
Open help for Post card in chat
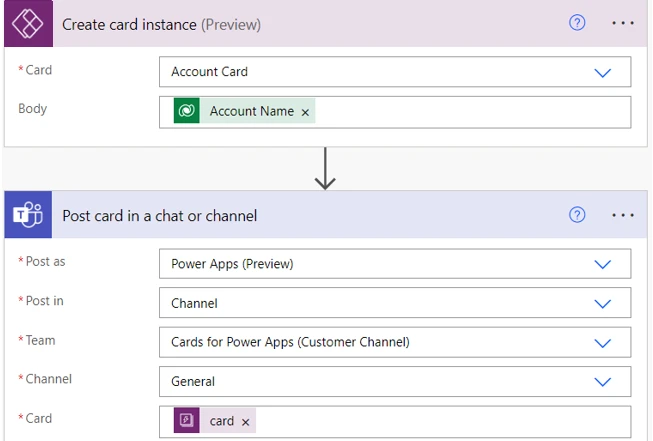577,215
